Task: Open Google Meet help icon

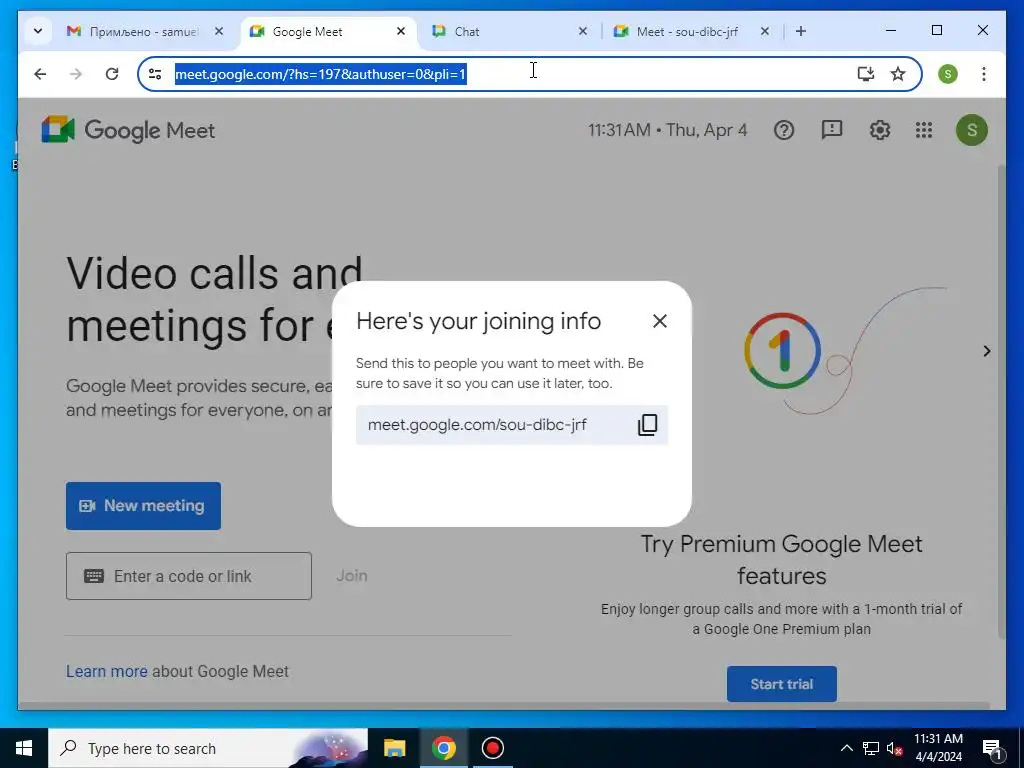Action: [784, 130]
